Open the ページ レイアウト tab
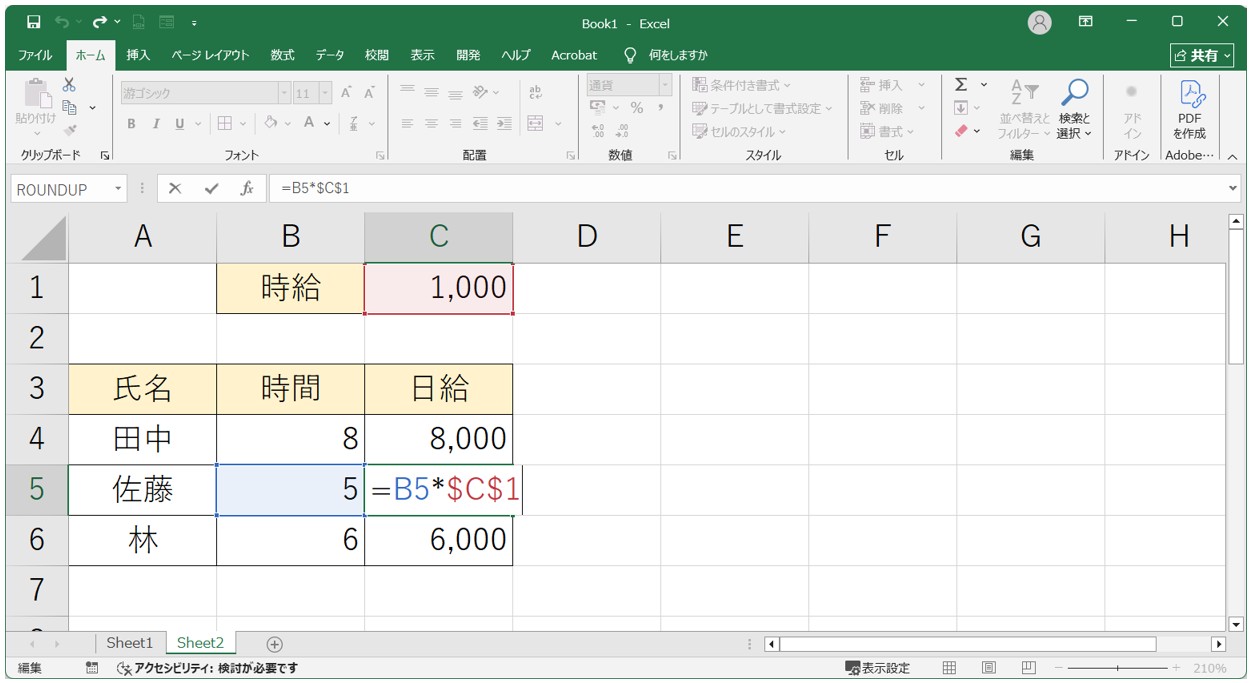Viewport: 1251px width, 683px height. [210, 55]
